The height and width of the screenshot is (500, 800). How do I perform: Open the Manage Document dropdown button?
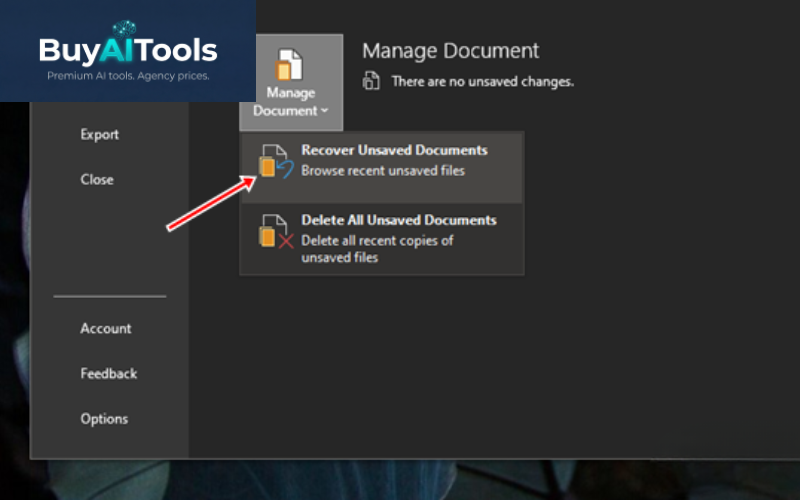(x=291, y=83)
